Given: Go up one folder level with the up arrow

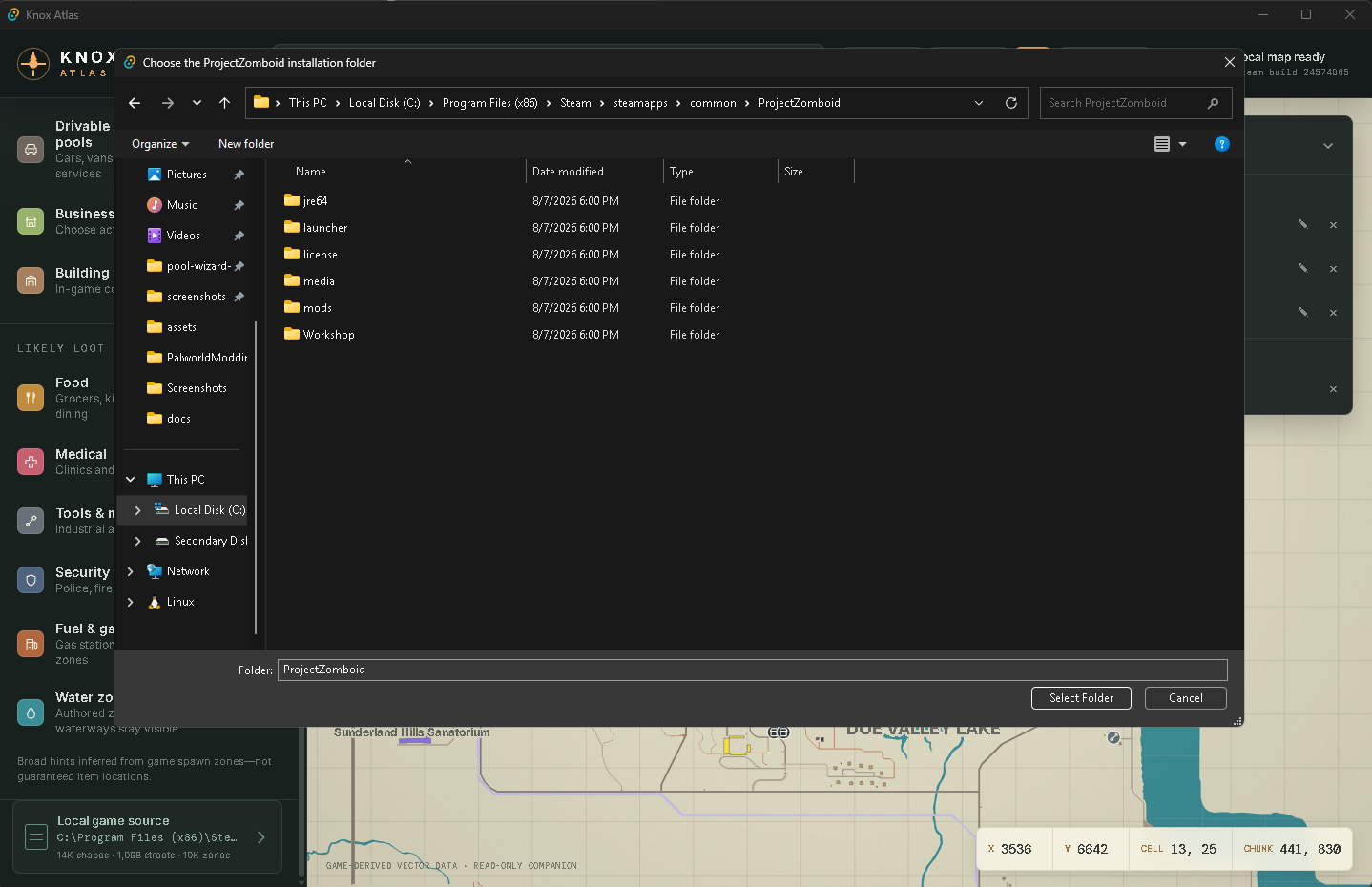Looking at the screenshot, I should [224, 103].
